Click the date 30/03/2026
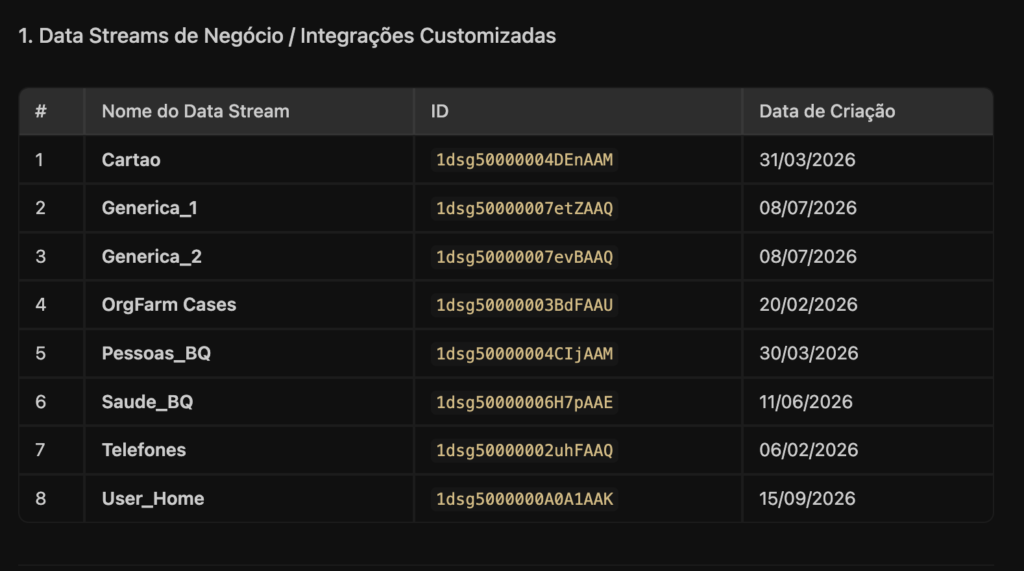1024x571 pixels. tap(808, 353)
